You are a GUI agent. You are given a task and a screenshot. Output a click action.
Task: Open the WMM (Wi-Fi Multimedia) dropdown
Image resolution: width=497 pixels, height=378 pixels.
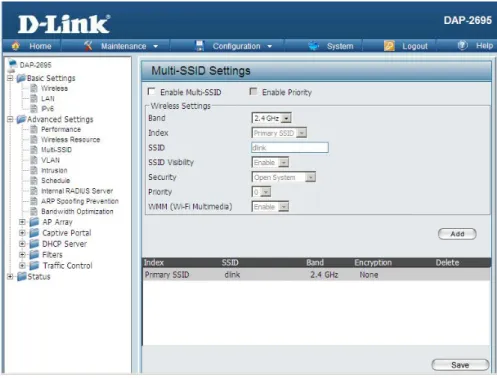(270, 207)
